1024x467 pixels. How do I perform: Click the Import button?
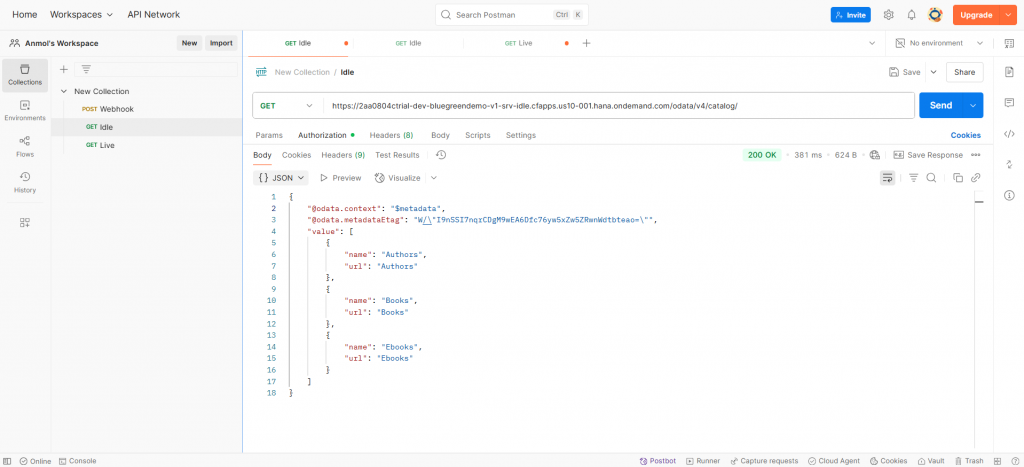[221, 43]
